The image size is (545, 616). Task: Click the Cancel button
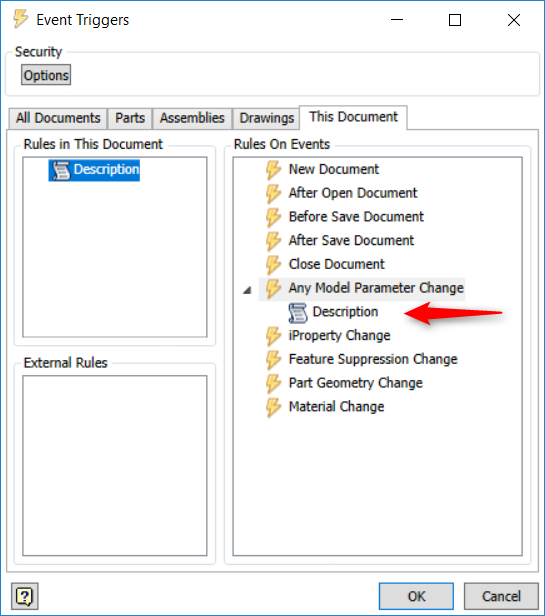tap(501, 596)
